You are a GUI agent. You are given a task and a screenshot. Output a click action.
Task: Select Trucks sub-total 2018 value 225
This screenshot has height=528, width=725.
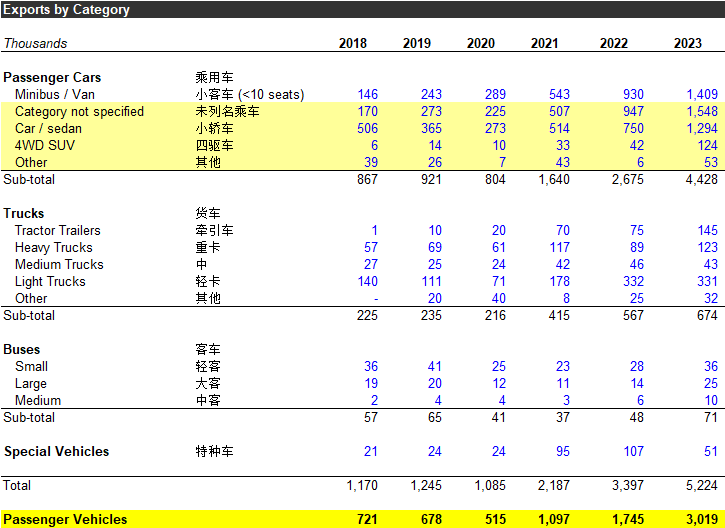(x=367, y=315)
